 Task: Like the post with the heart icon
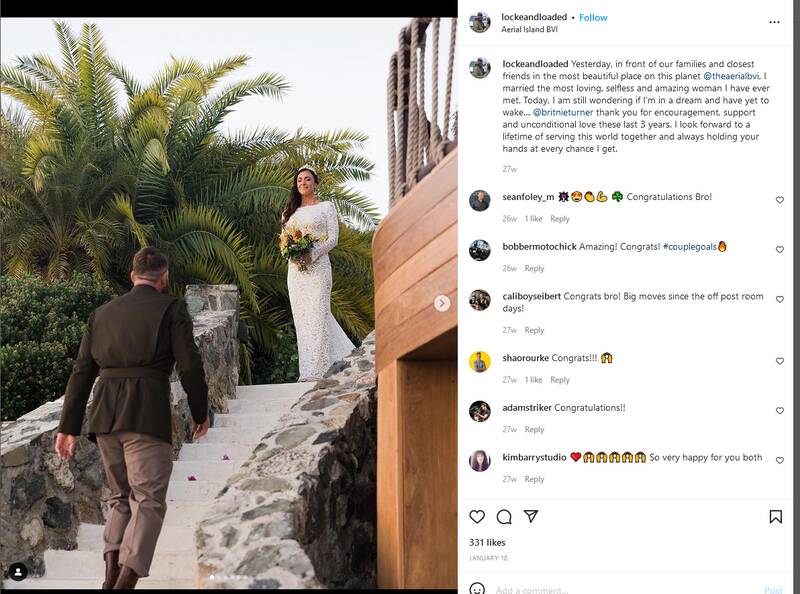click(x=477, y=517)
